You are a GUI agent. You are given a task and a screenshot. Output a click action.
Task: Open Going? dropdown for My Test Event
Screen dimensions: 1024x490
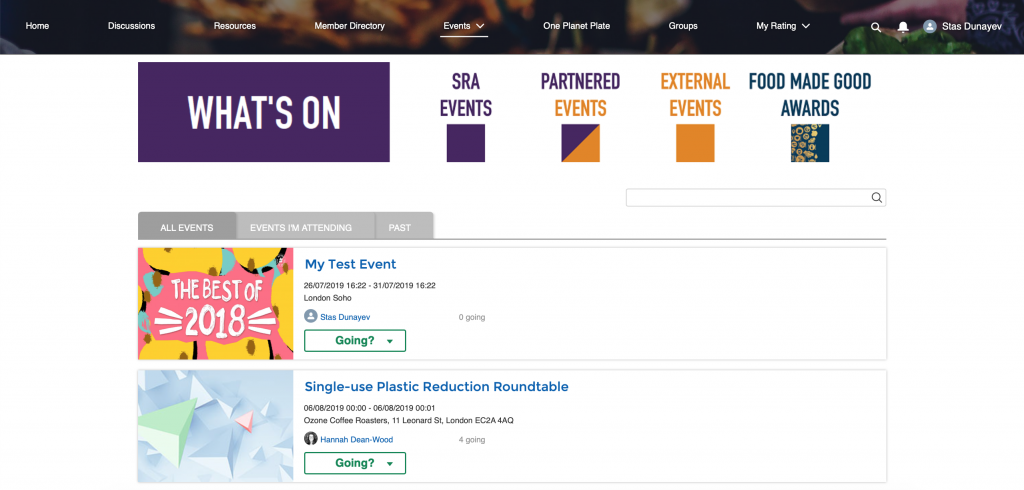click(355, 341)
